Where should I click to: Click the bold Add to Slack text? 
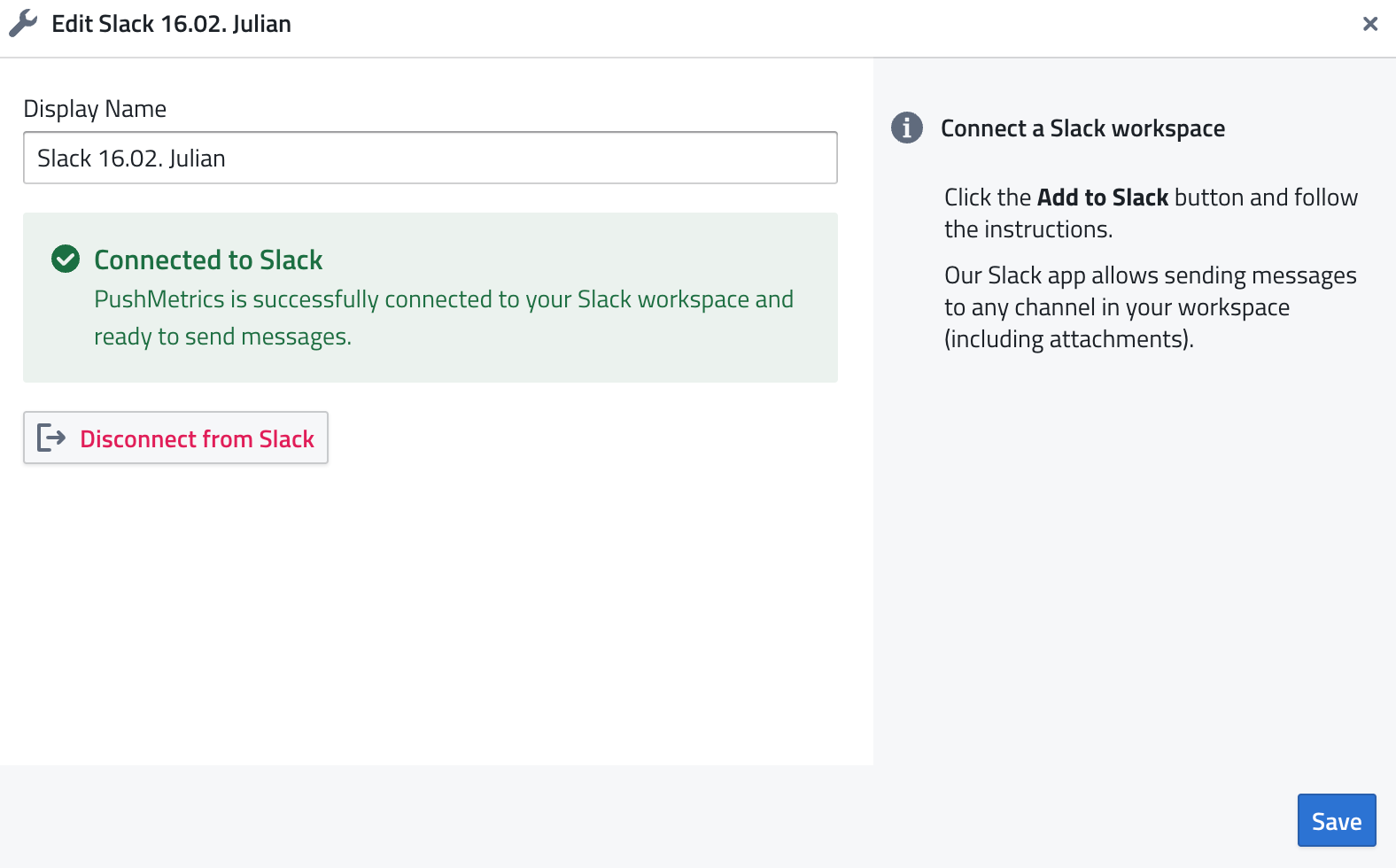coord(1103,198)
